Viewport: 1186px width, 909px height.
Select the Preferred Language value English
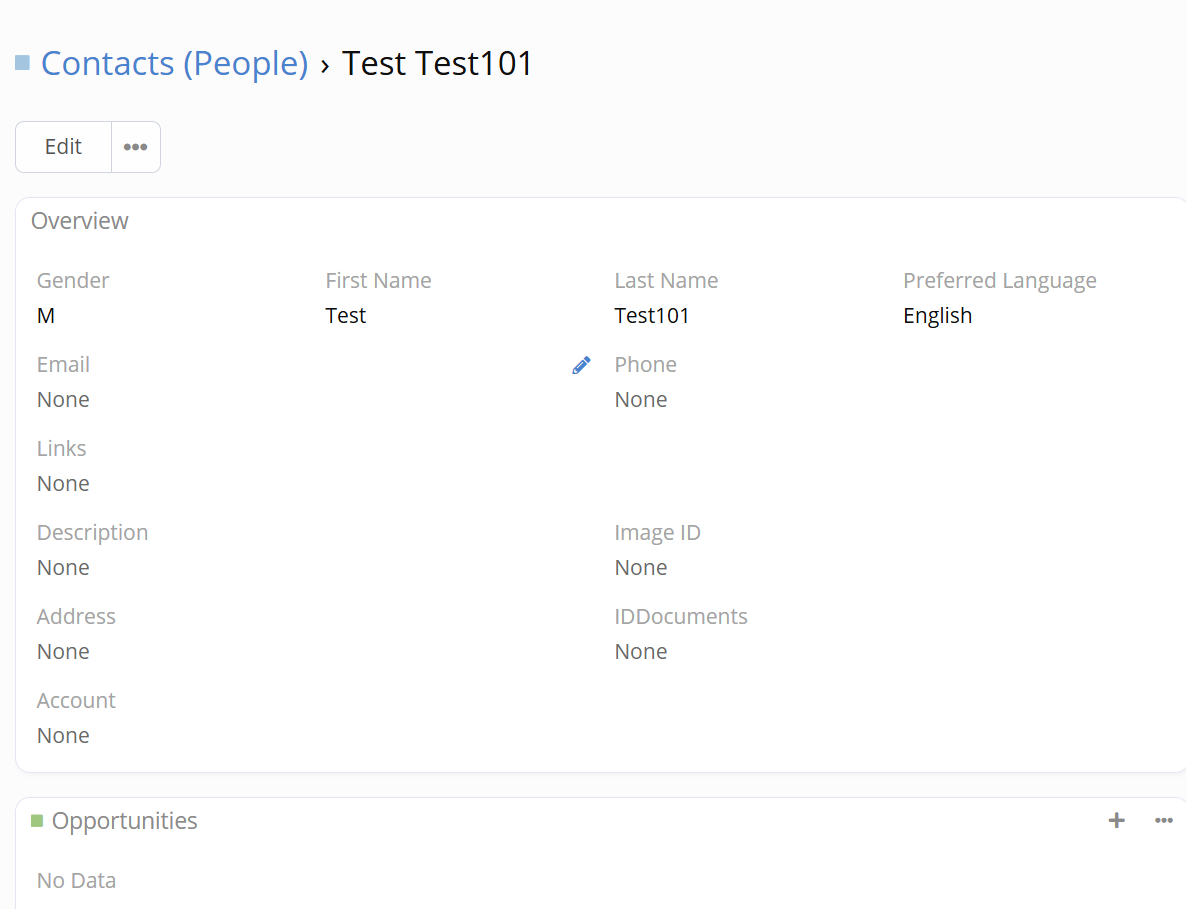click(937, 316)
